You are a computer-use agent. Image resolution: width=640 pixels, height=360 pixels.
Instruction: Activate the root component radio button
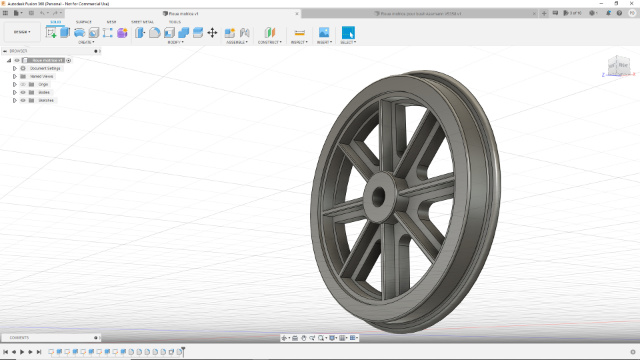tap(69, 60)
